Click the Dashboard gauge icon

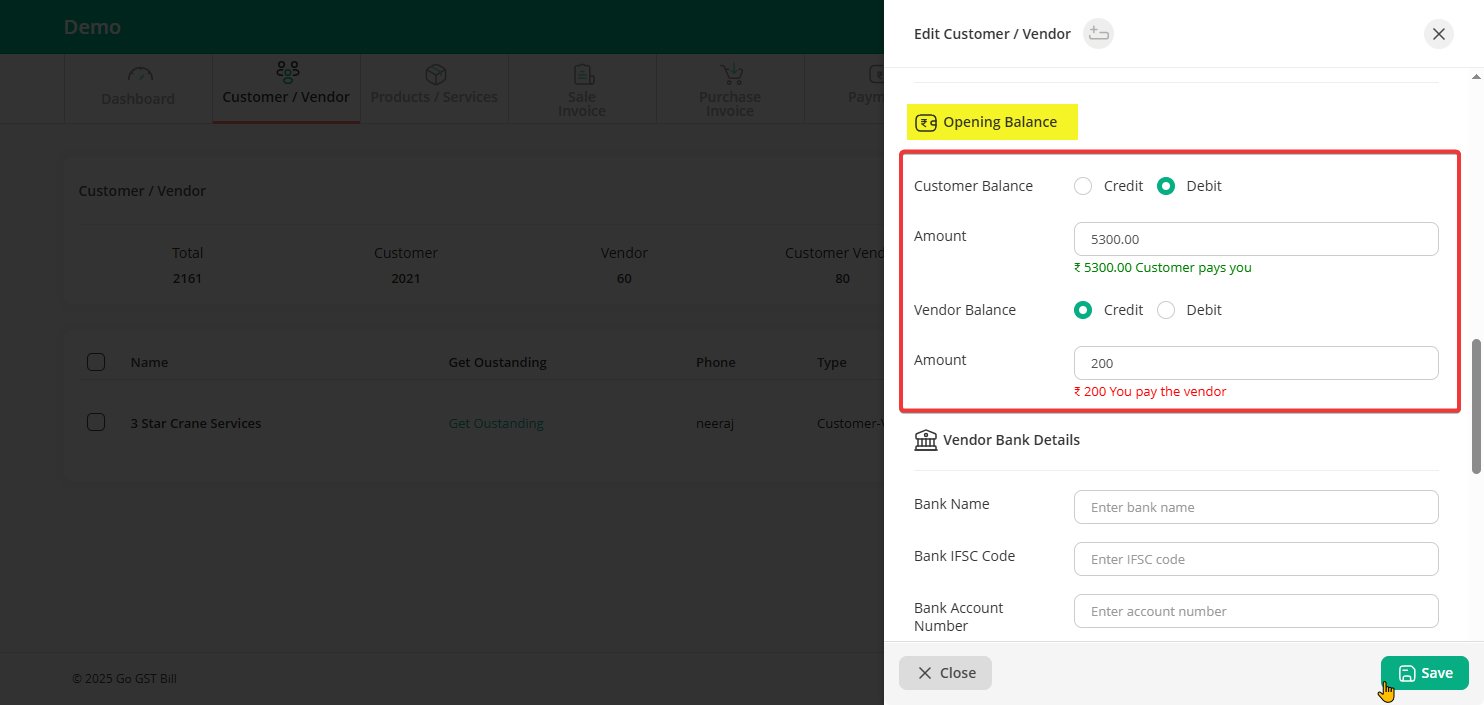(x=139, y=76)
